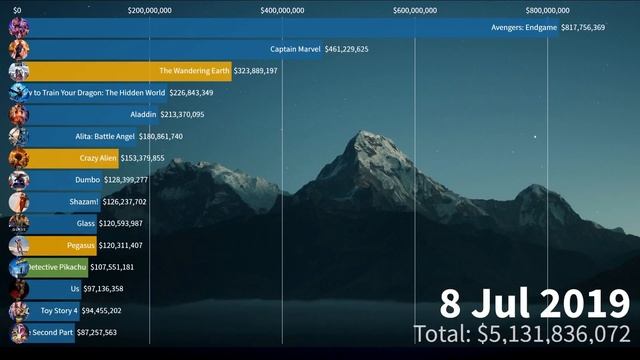Click the Pegasus poster icon
Screen dimensions: 640x360
[19, 245]
